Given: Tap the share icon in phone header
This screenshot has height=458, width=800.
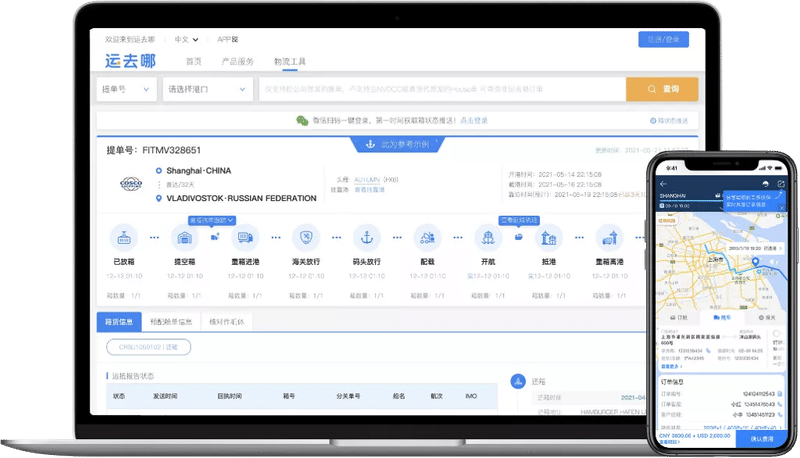Looking at the screenshot, I should pos(781,184).
